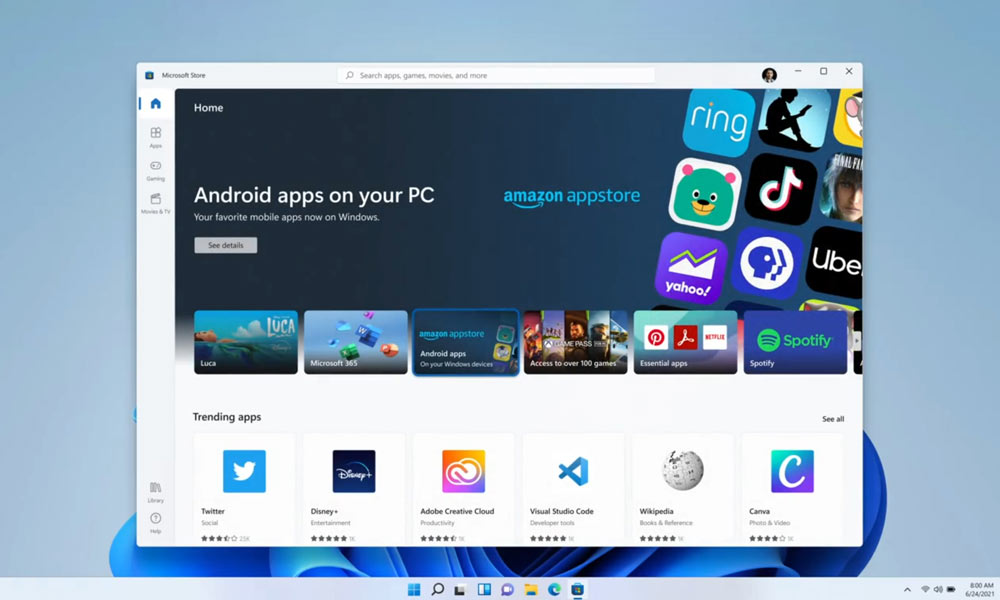Image resolution: width=1000 pixels, height=600 pixels.
Task: Select the Game Pass featured tile
Action: (x=575, y=342)
